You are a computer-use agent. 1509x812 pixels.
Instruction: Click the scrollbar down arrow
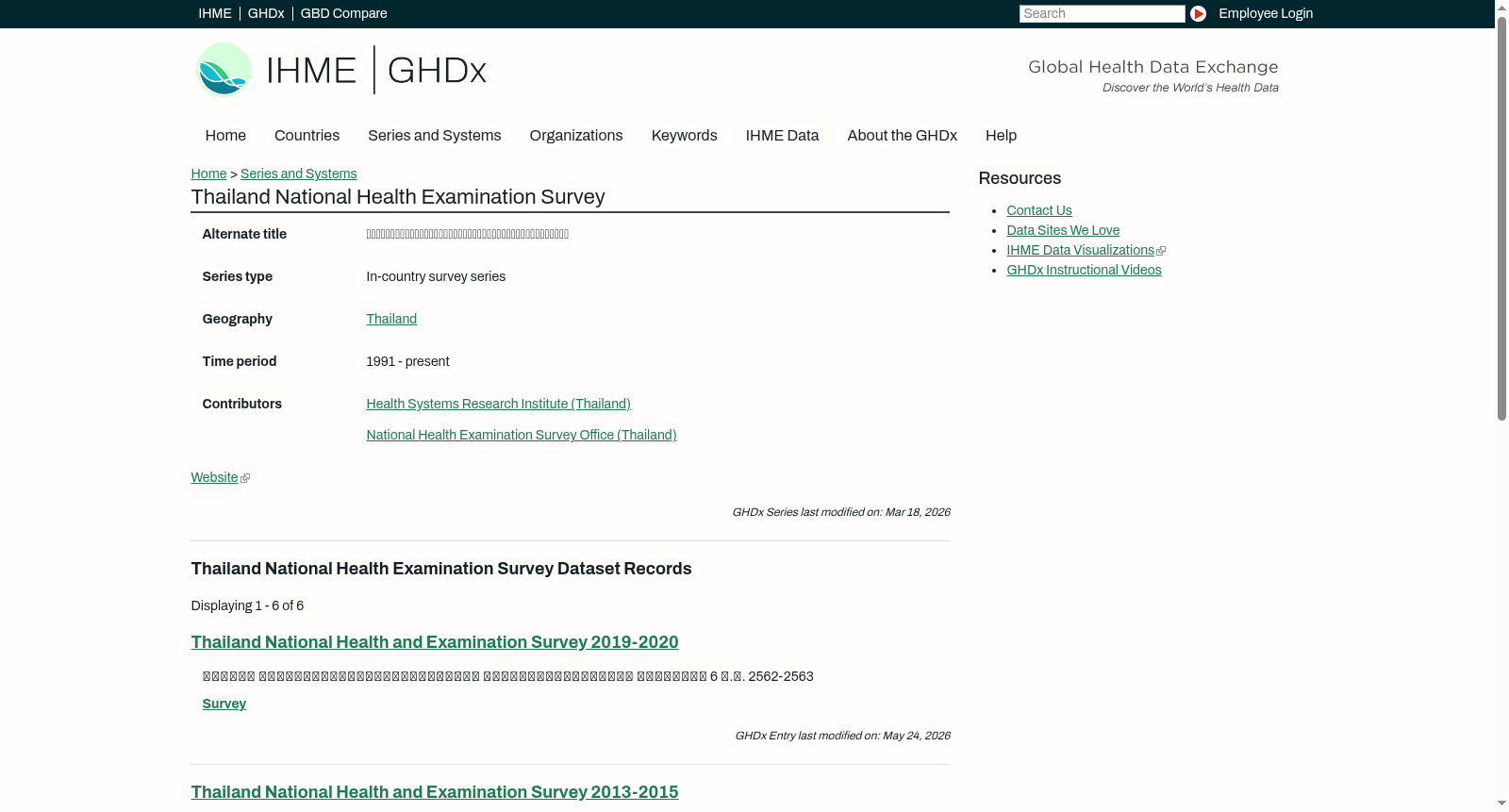(1501, 804)
